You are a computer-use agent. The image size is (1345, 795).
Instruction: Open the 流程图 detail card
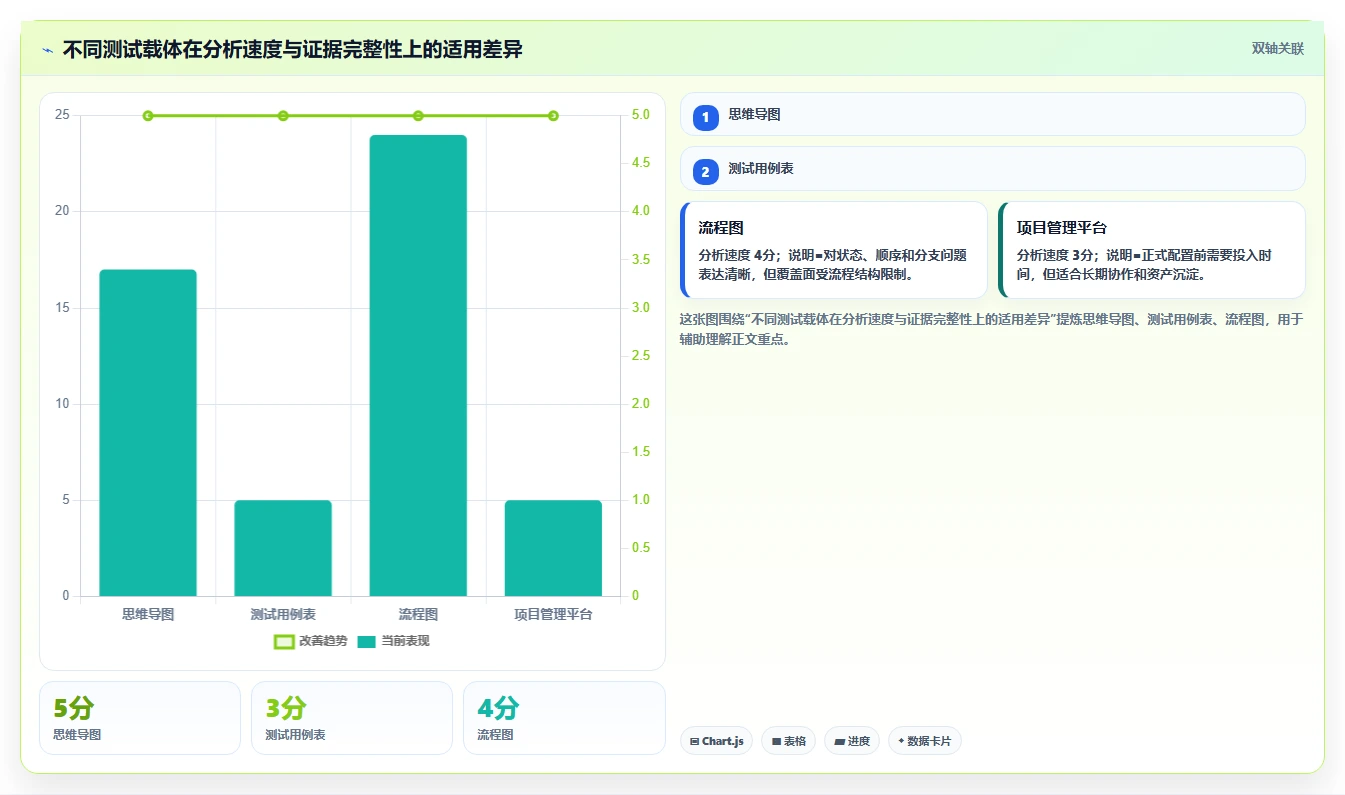click(x=834, y=250)
